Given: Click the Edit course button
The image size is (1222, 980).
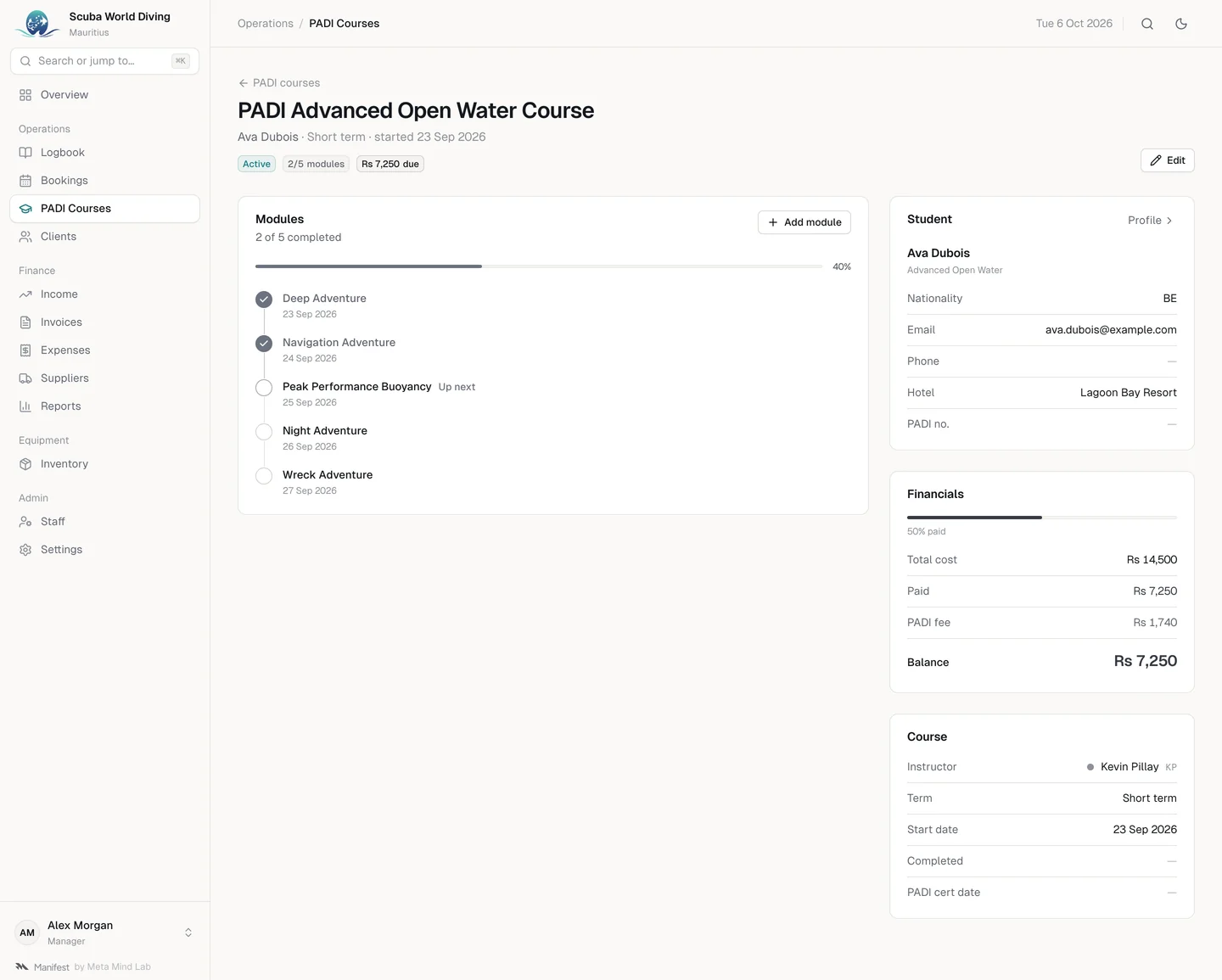Looking at the screenshot, I should pos(1168,160).
